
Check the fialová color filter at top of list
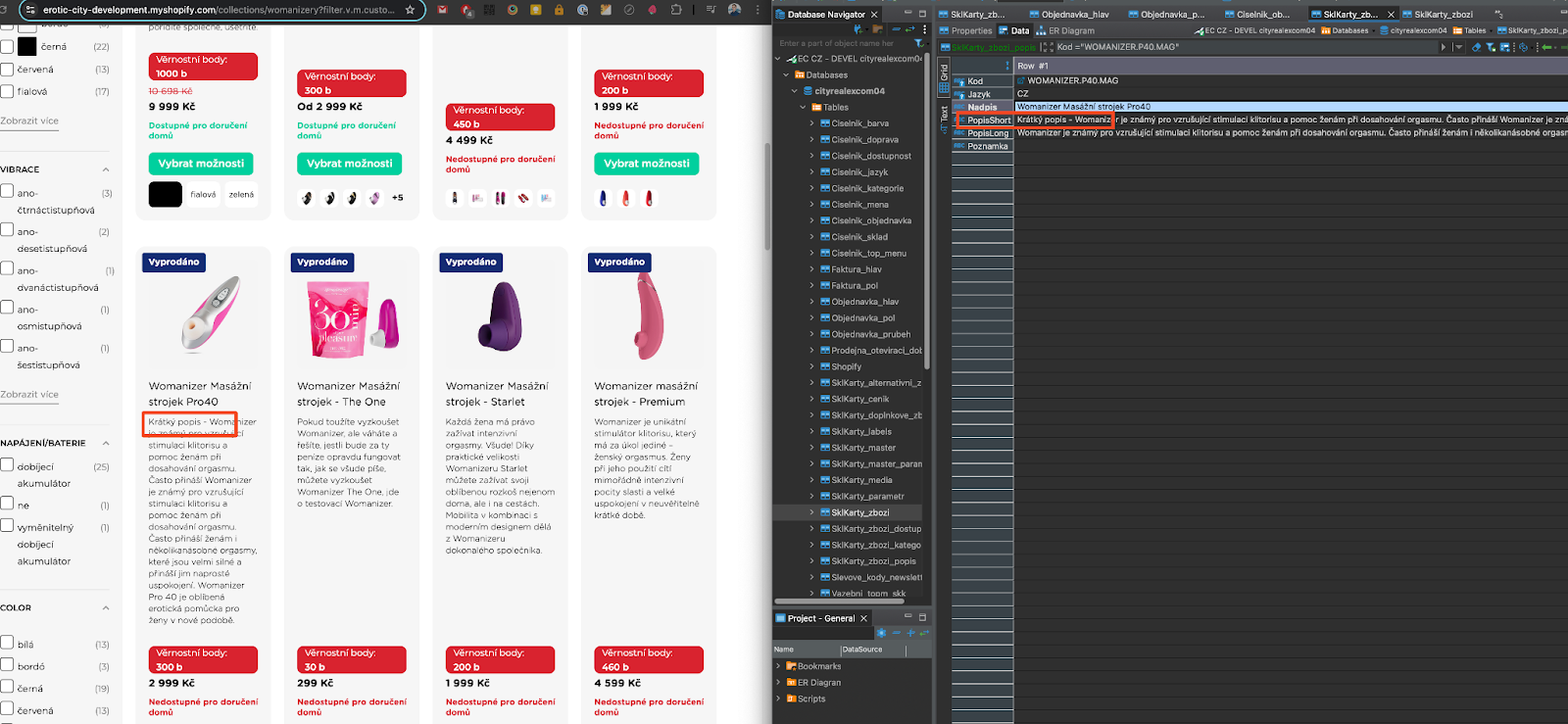tap(7, 91)
